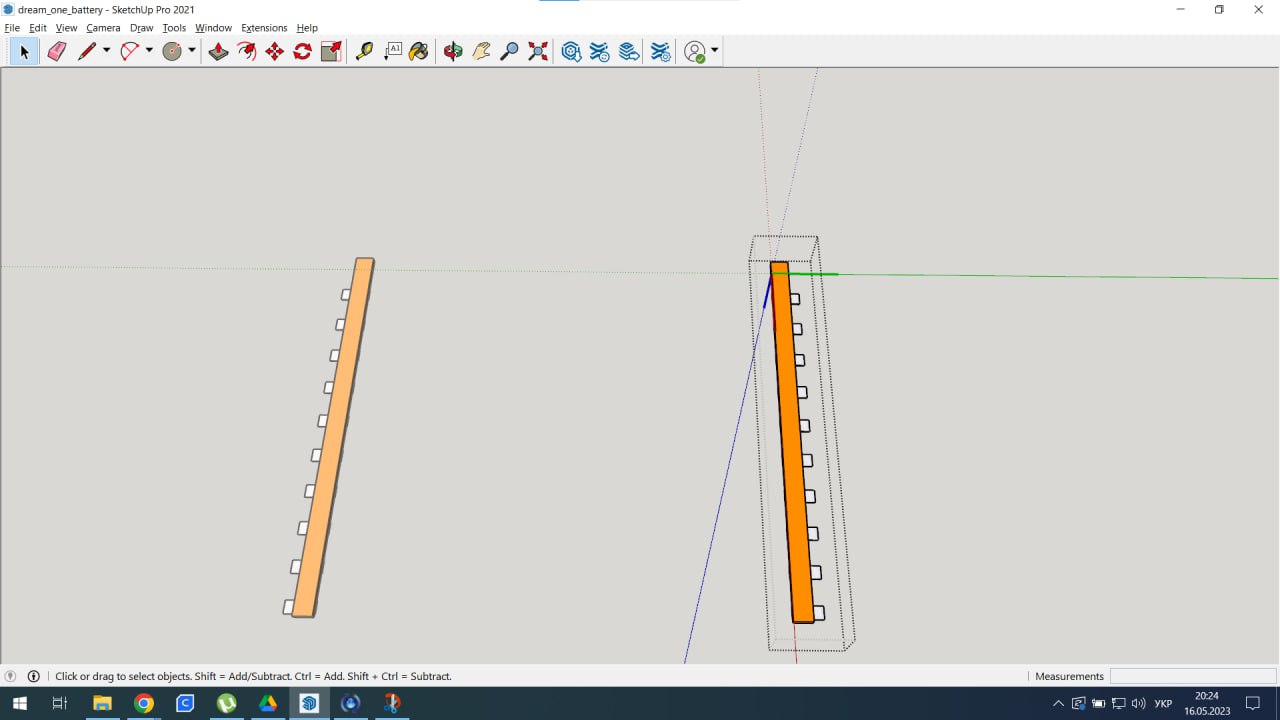
Task: Open the Camera menu
Action: [x=103, y=28]
